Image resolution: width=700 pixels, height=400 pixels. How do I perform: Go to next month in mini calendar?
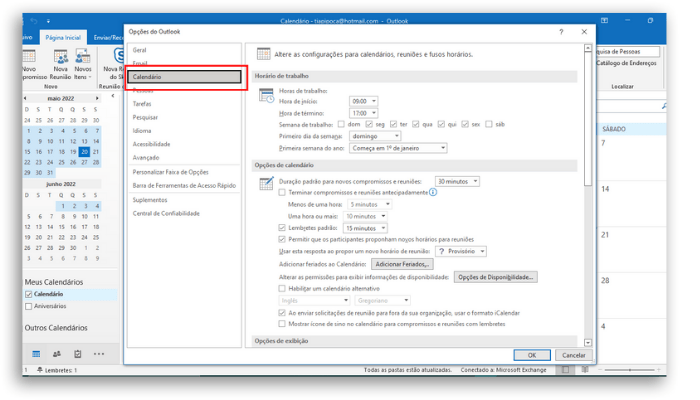tap(97, 98)
